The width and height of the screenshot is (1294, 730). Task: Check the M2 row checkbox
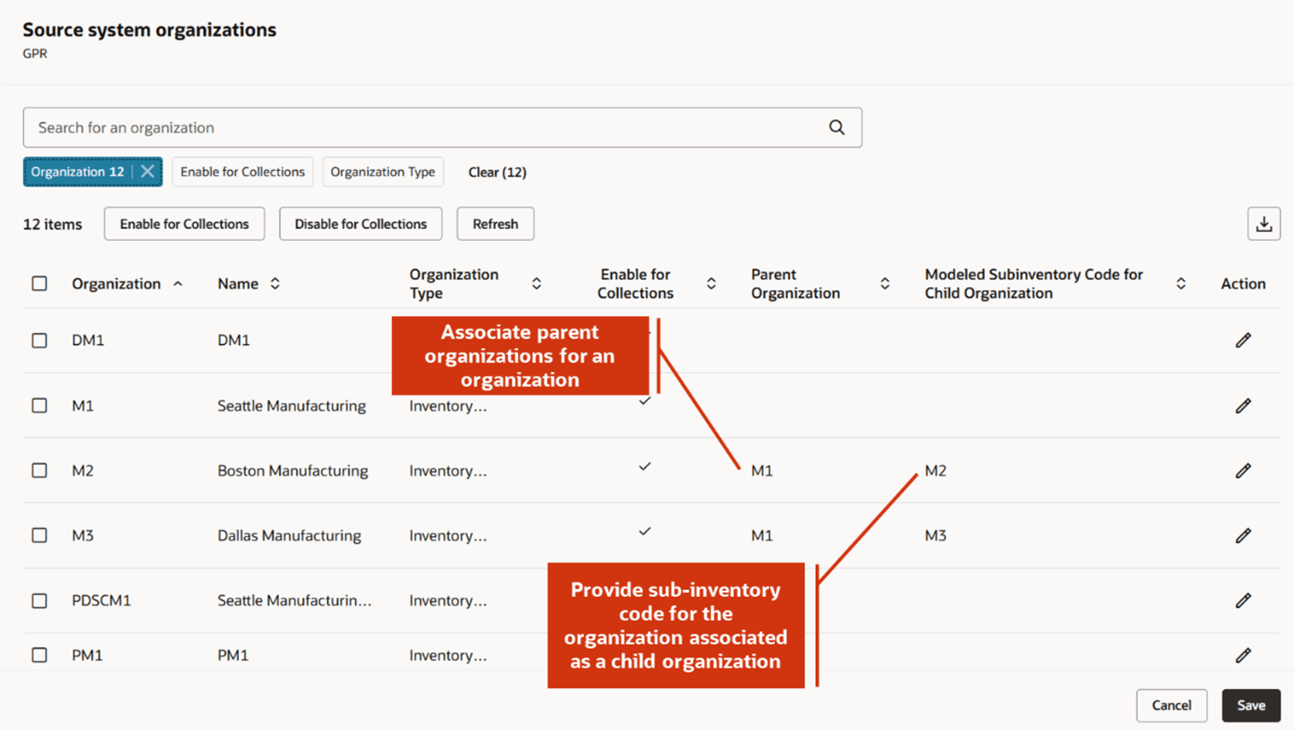[x=40, y=471]
